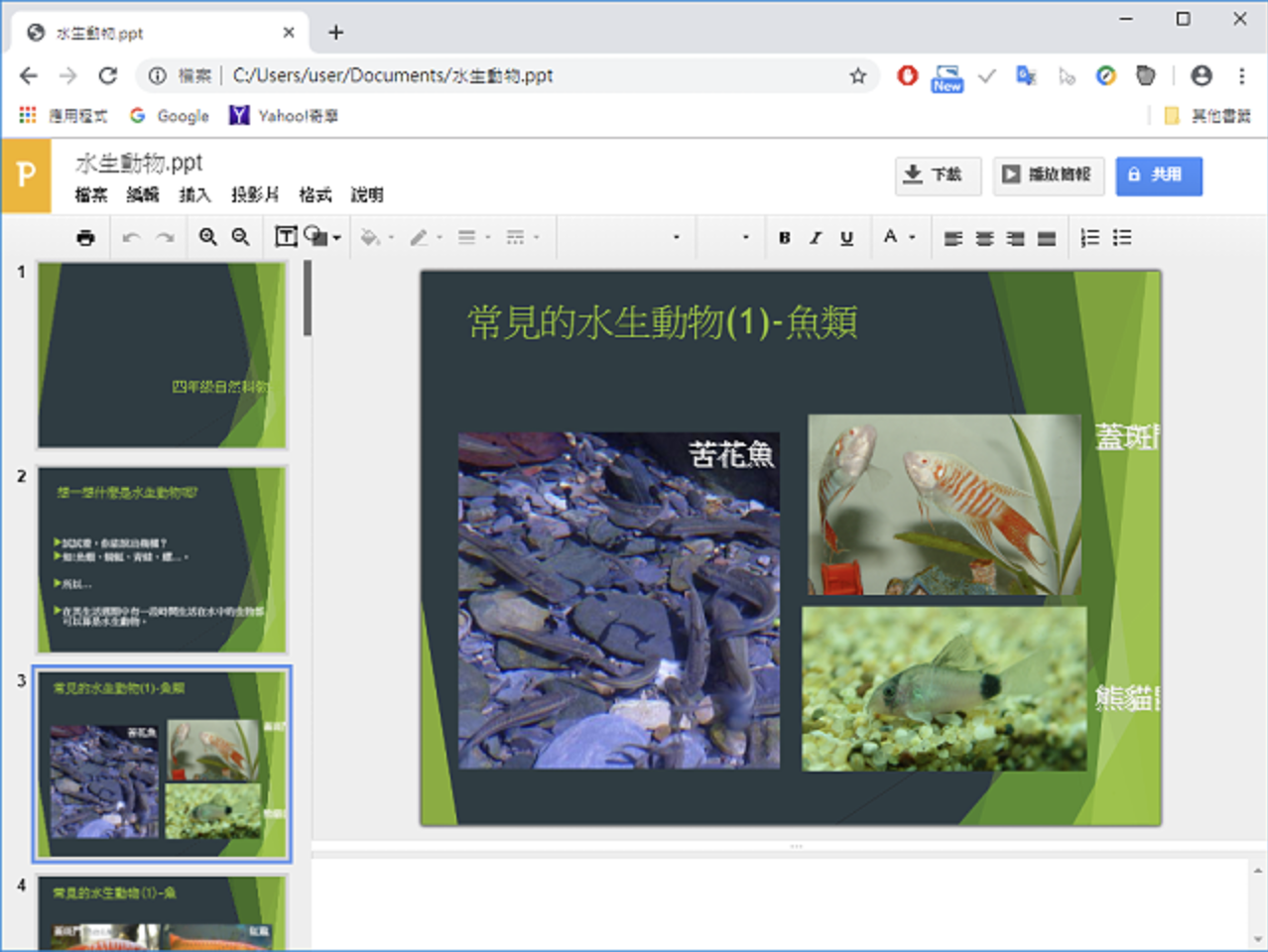Toggle bold formatting
This screenshot has width=1268, height=952.
click(784, 237)
